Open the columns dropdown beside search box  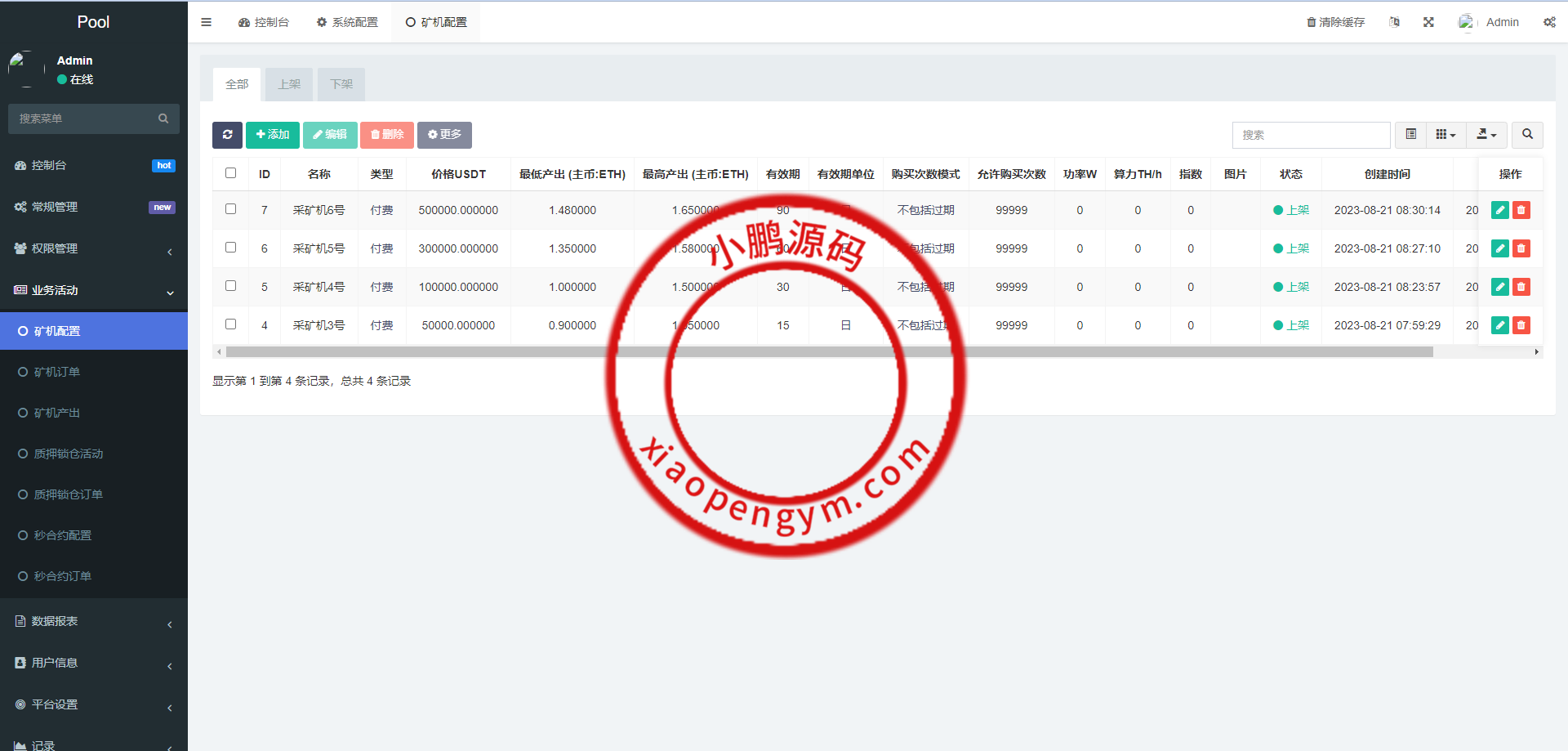pyautogui.click(x=1445, y=135)
